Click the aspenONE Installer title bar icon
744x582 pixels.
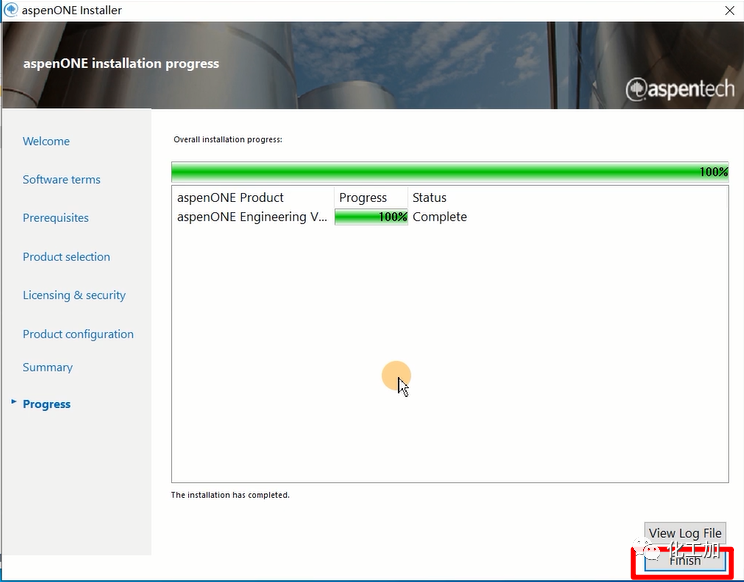(10, 10)
